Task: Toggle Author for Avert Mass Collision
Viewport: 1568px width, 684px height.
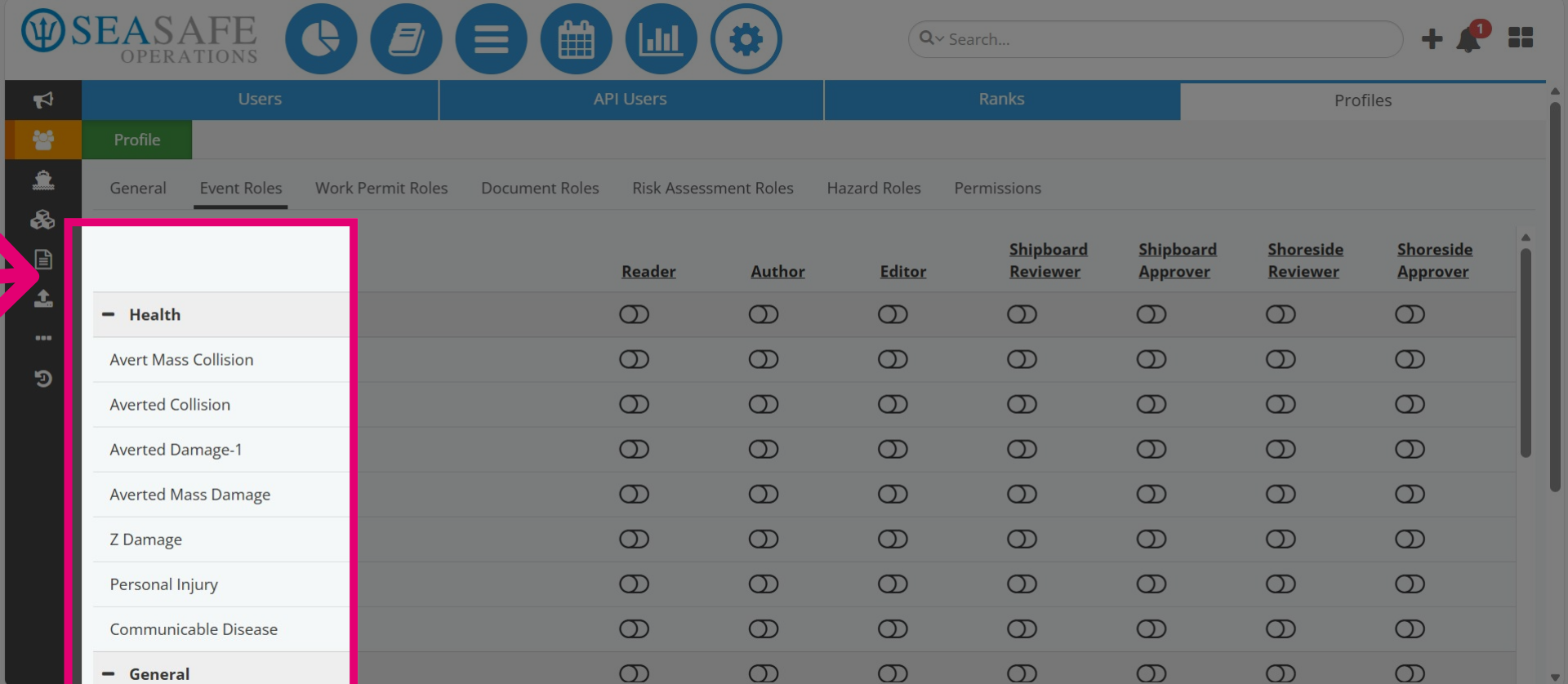Action: 764,359
